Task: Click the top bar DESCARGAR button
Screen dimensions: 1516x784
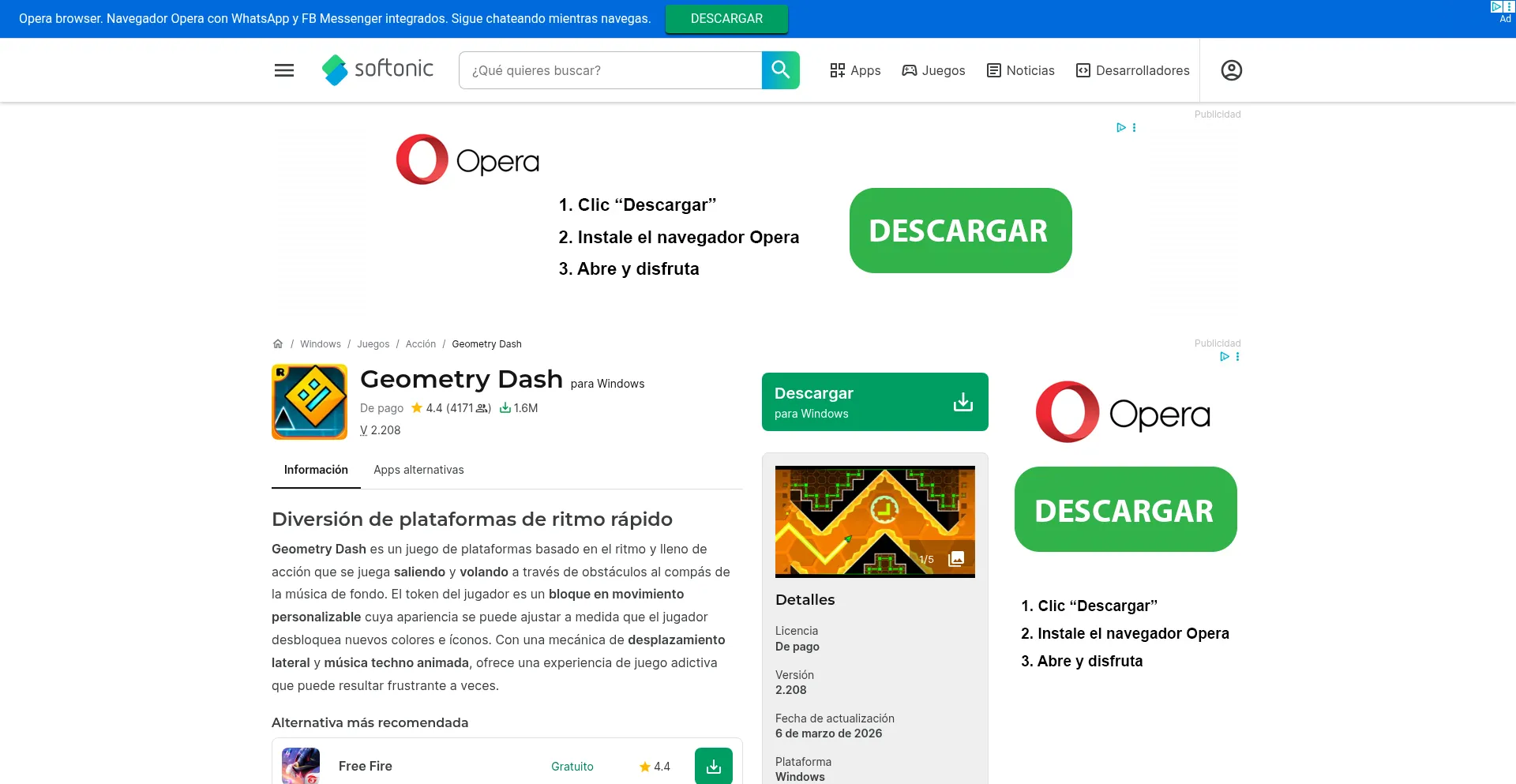Action: point(726,19)
